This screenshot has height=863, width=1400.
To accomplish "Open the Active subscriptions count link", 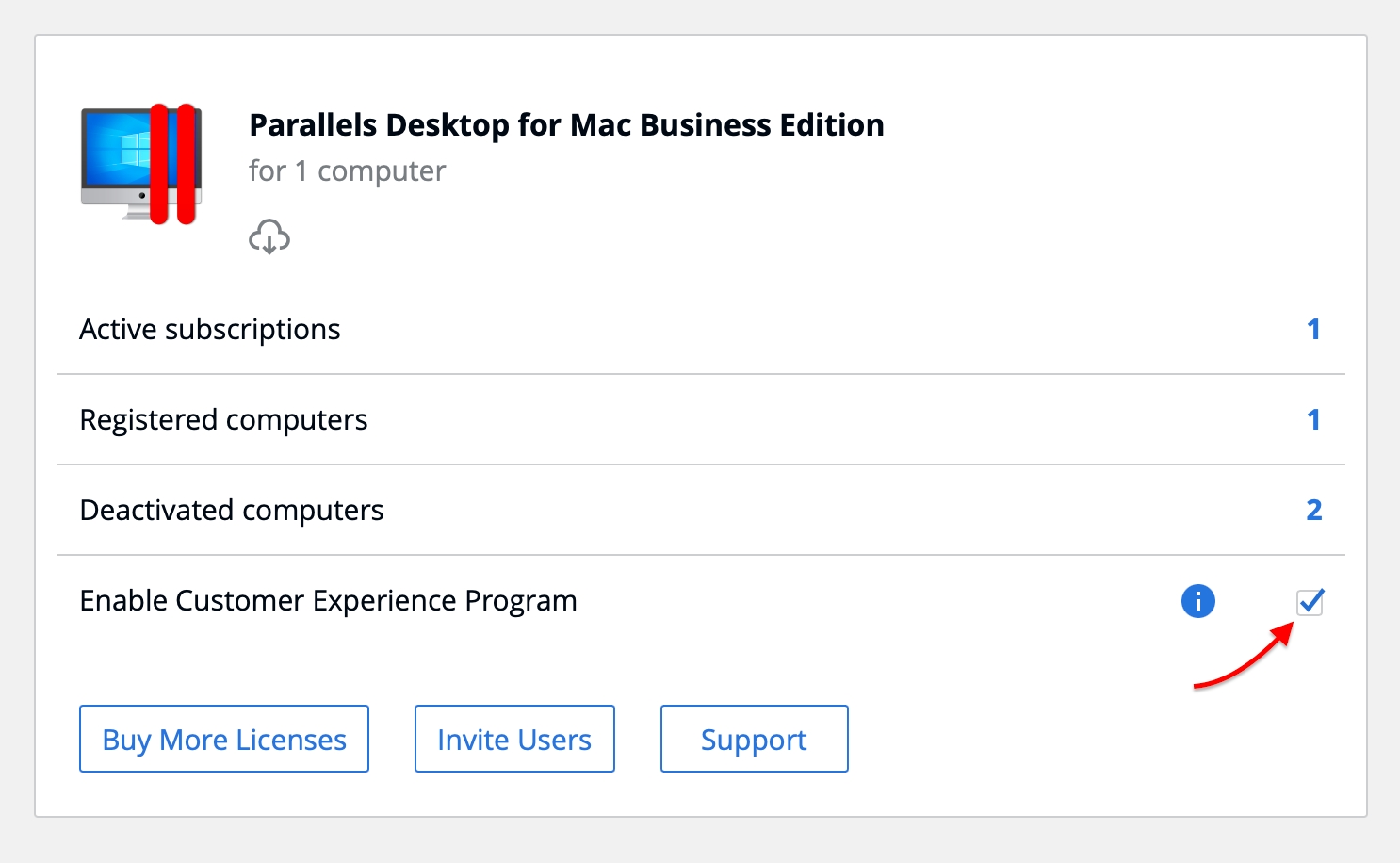I will (x=1313, y=330).
